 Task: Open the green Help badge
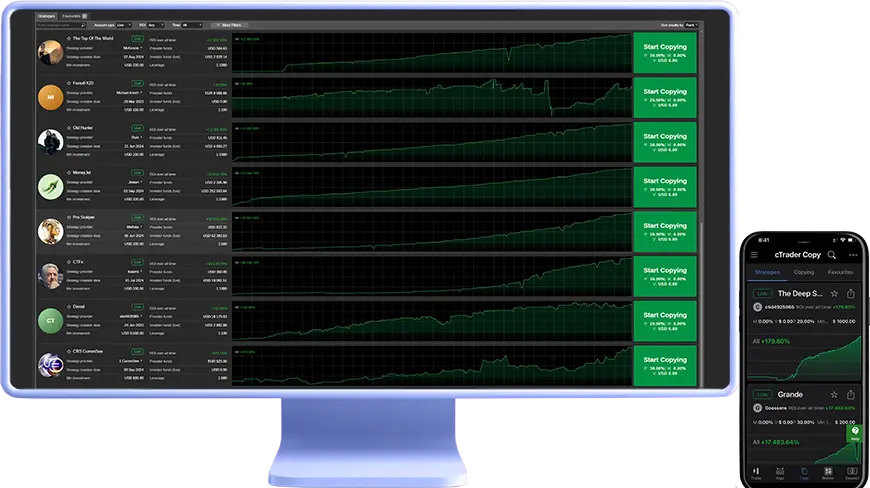click(854, 432)
